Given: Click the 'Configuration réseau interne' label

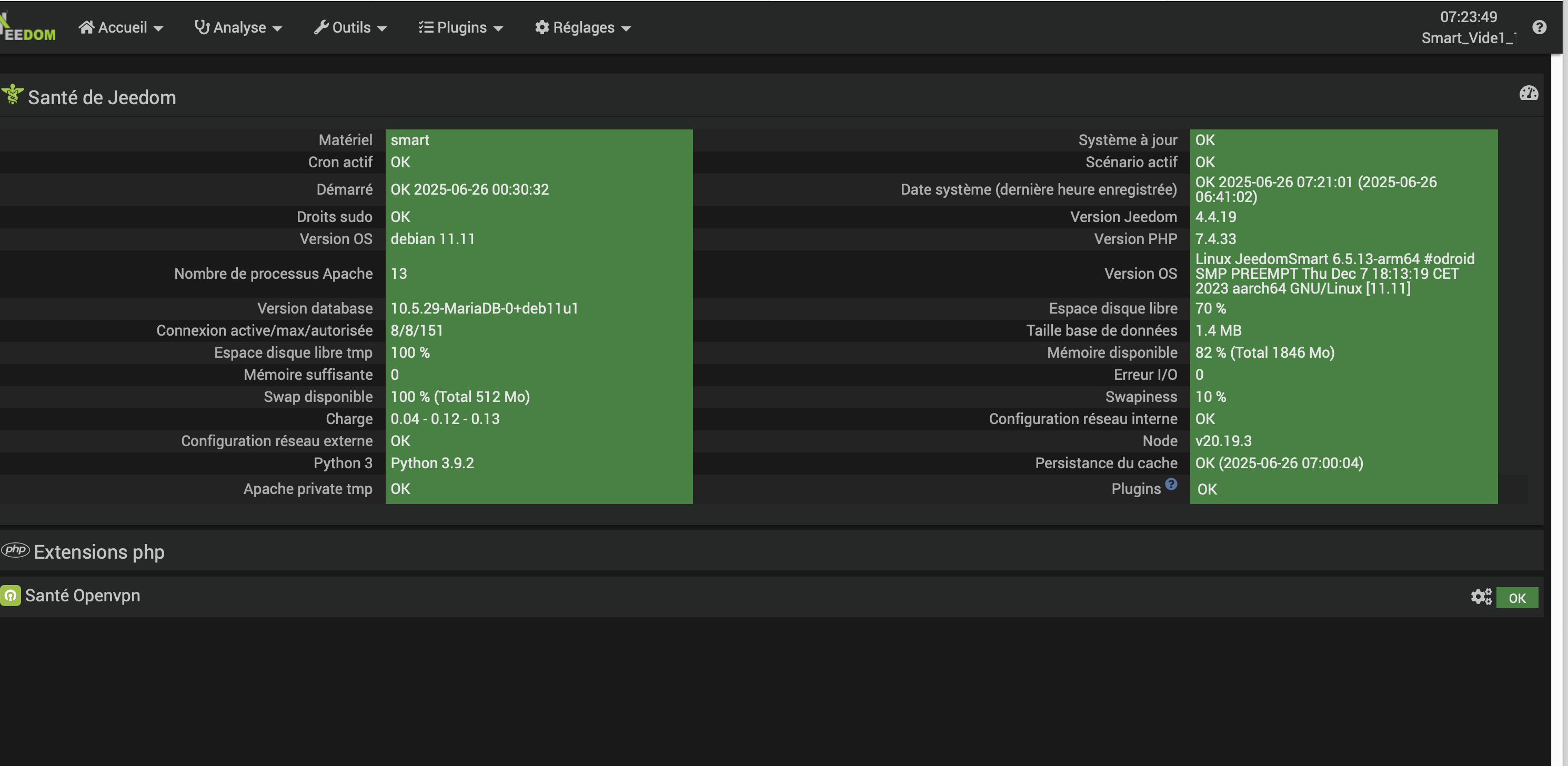Looking at the screenshot, I should pos(1083,419).
